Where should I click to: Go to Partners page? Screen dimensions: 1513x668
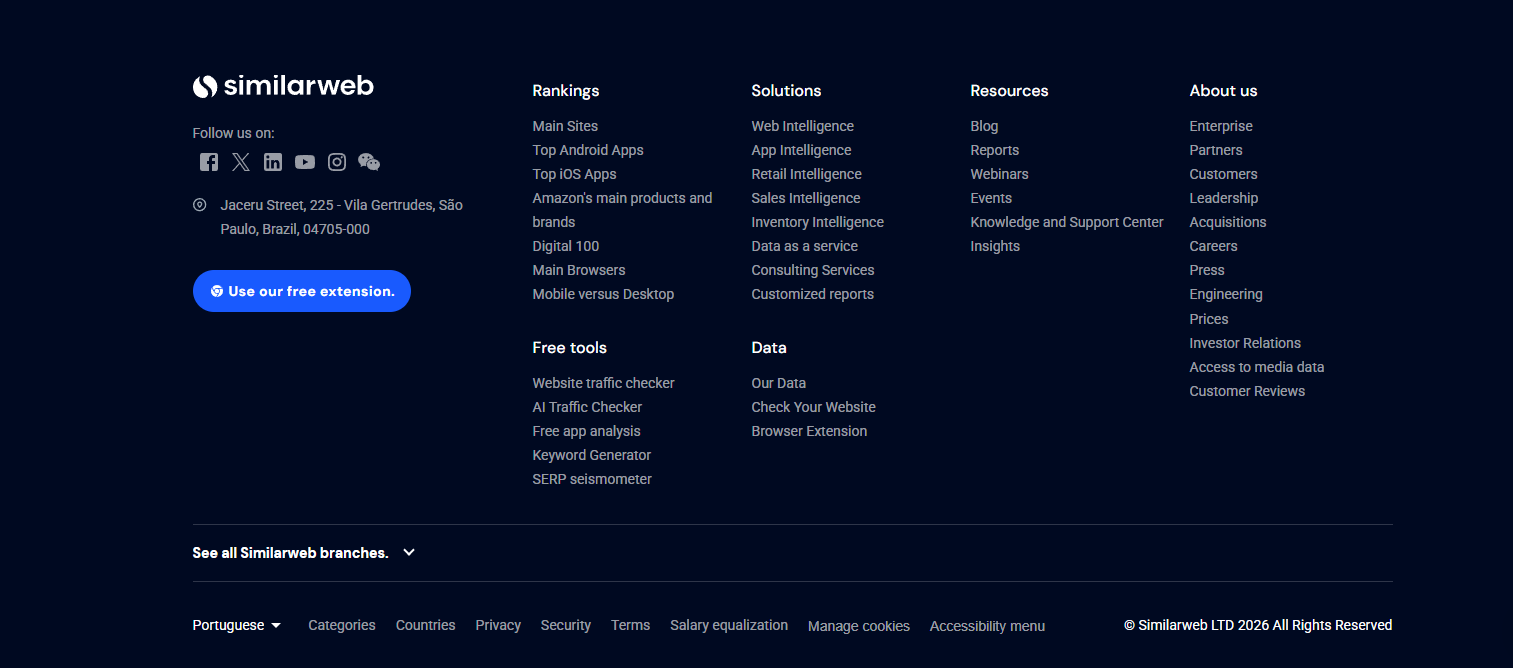(1216, 150)
